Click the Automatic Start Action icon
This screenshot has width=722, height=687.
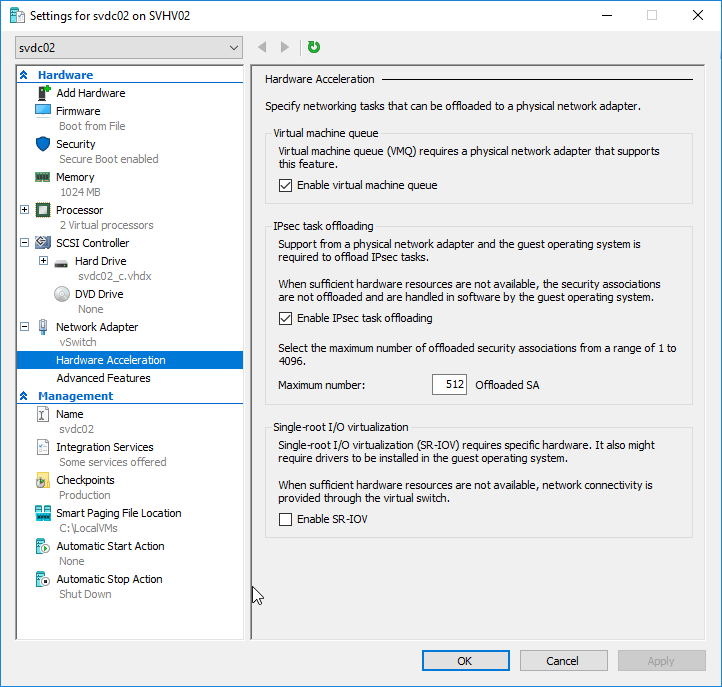point(42,546)
